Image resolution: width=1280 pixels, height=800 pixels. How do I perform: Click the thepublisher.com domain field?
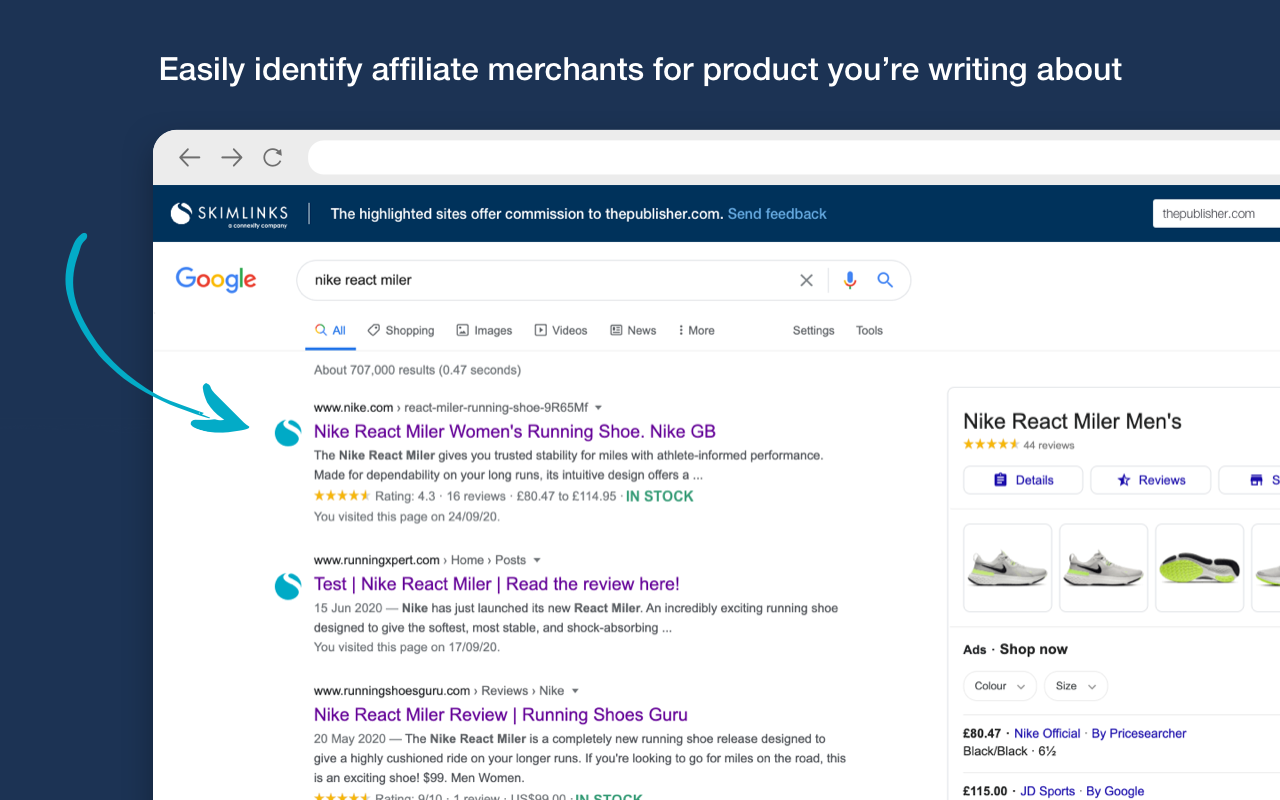click(1216, 213)
